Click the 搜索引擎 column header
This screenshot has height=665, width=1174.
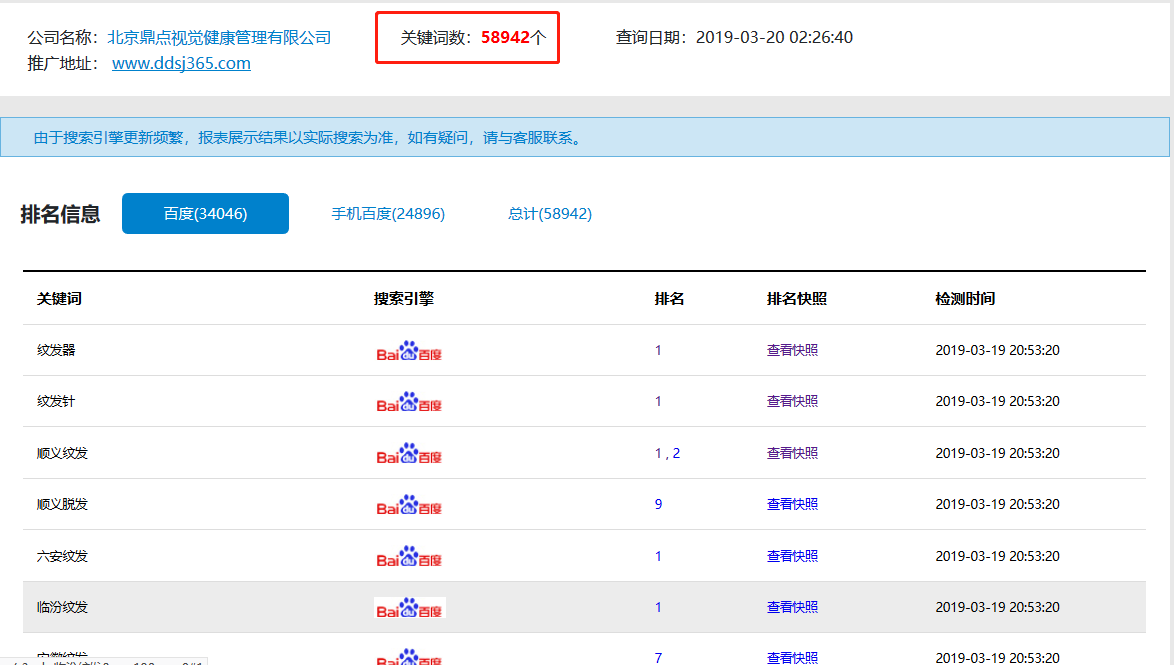(404, 299)
